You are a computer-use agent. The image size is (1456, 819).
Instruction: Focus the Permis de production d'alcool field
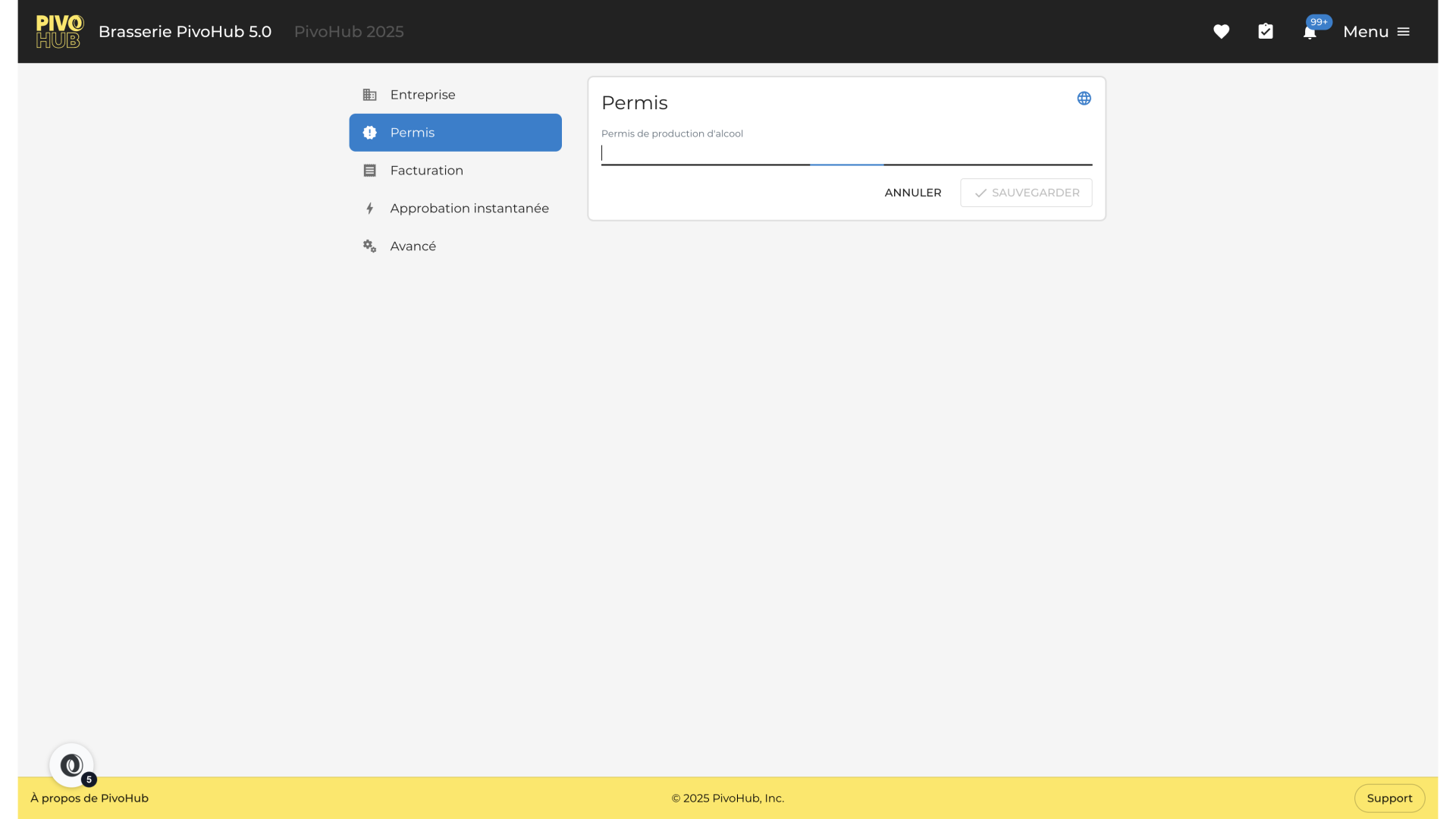[x=846, y=153]
